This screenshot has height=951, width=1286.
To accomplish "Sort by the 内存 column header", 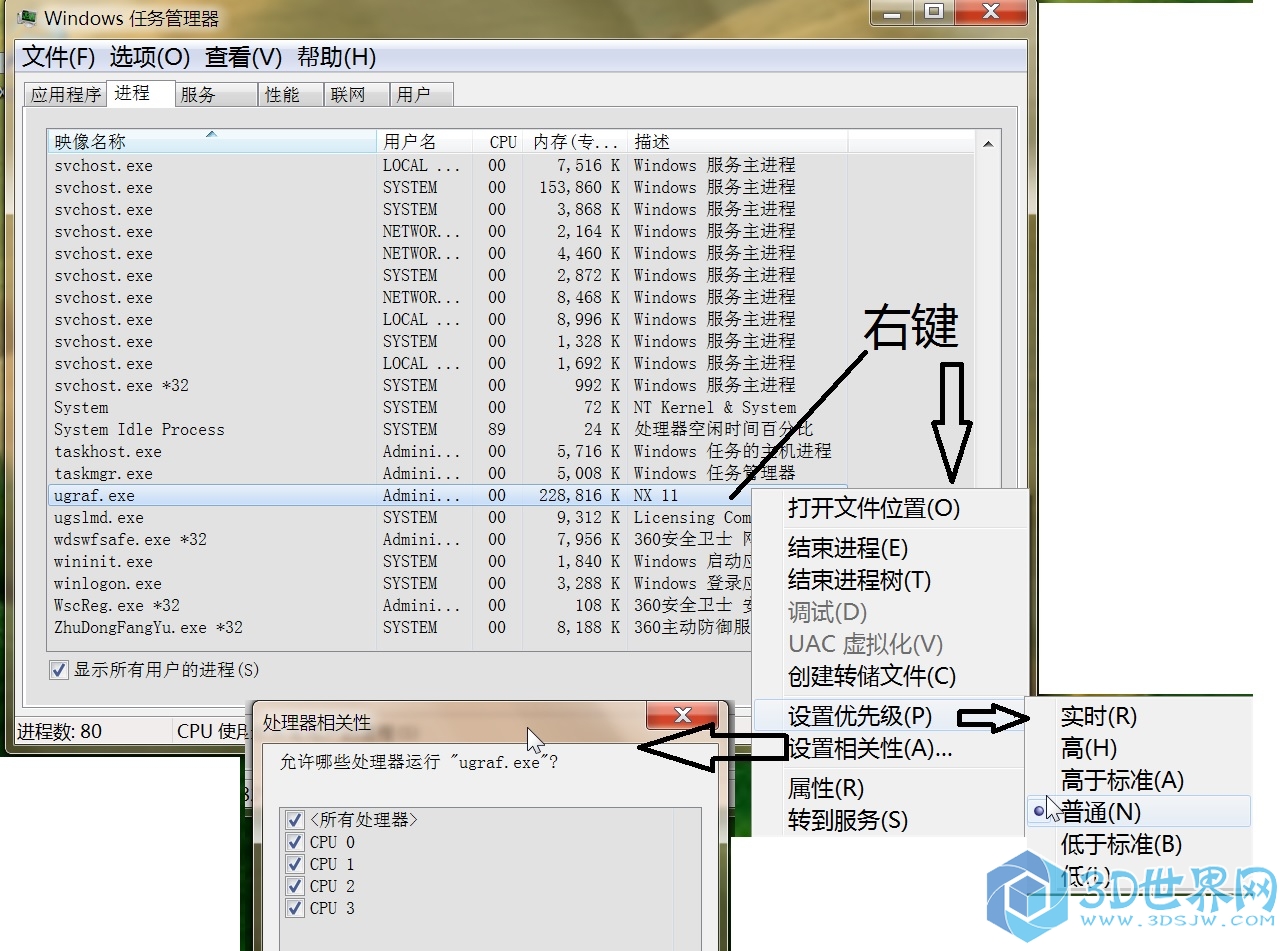I will point(577,142).
